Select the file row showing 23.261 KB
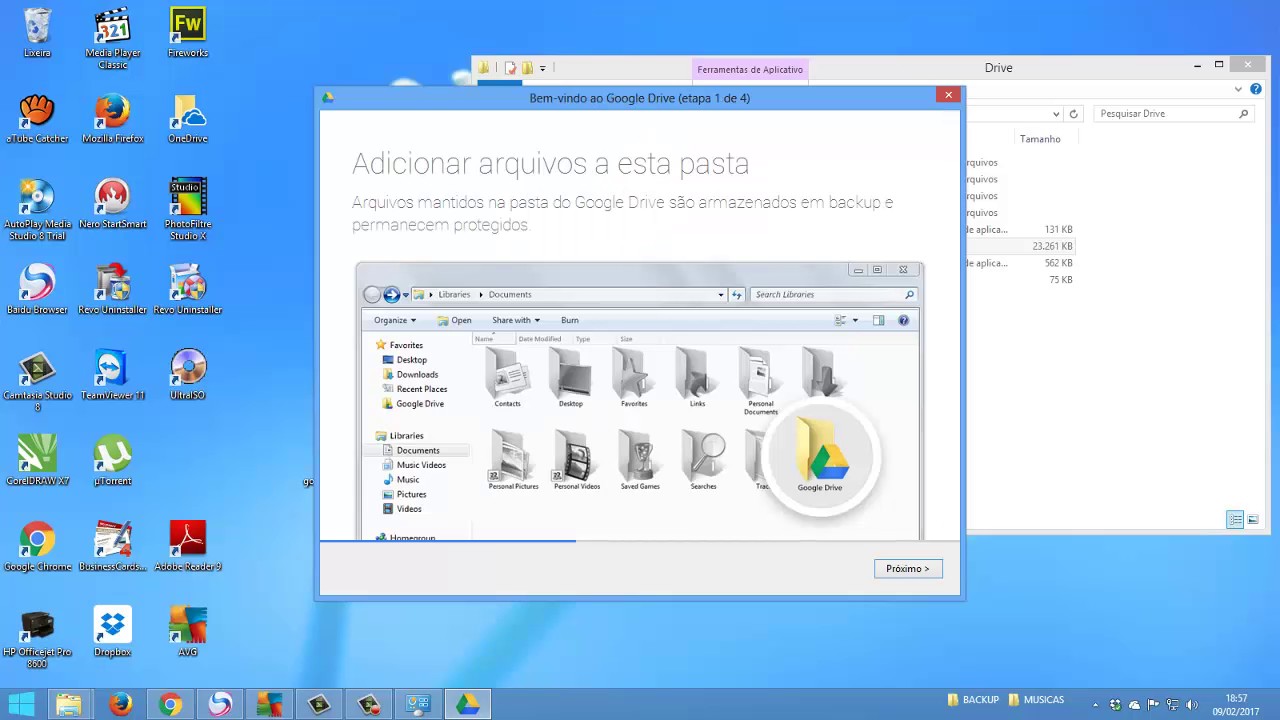 [1018, 246]
